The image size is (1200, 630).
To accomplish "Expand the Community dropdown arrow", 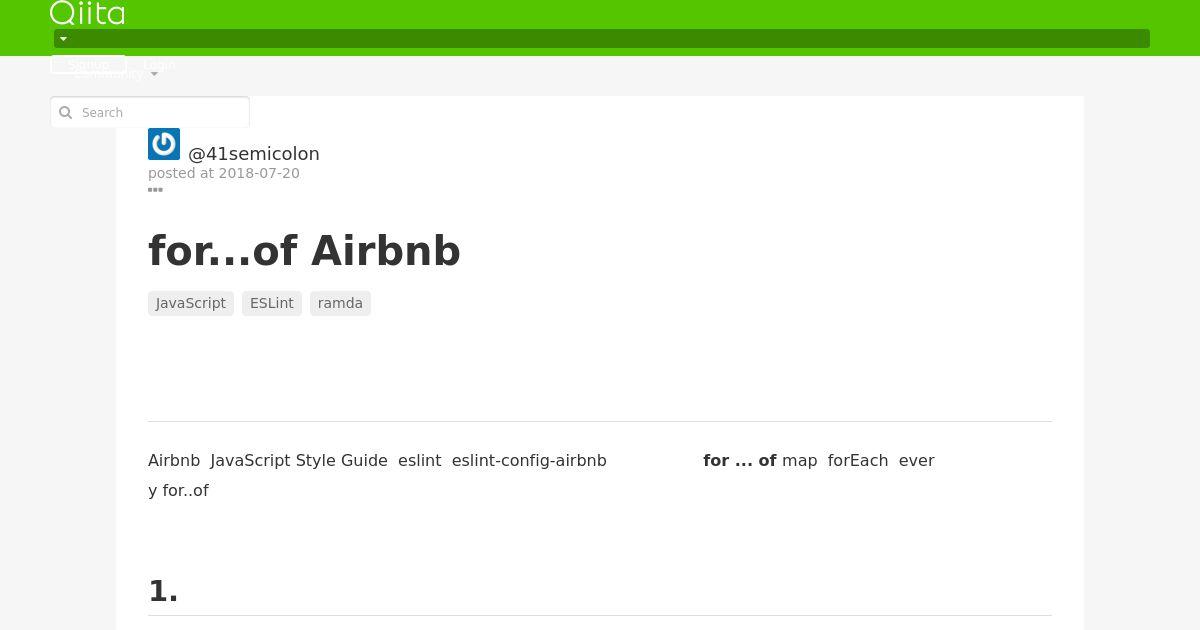I will [x=154, y=75].
